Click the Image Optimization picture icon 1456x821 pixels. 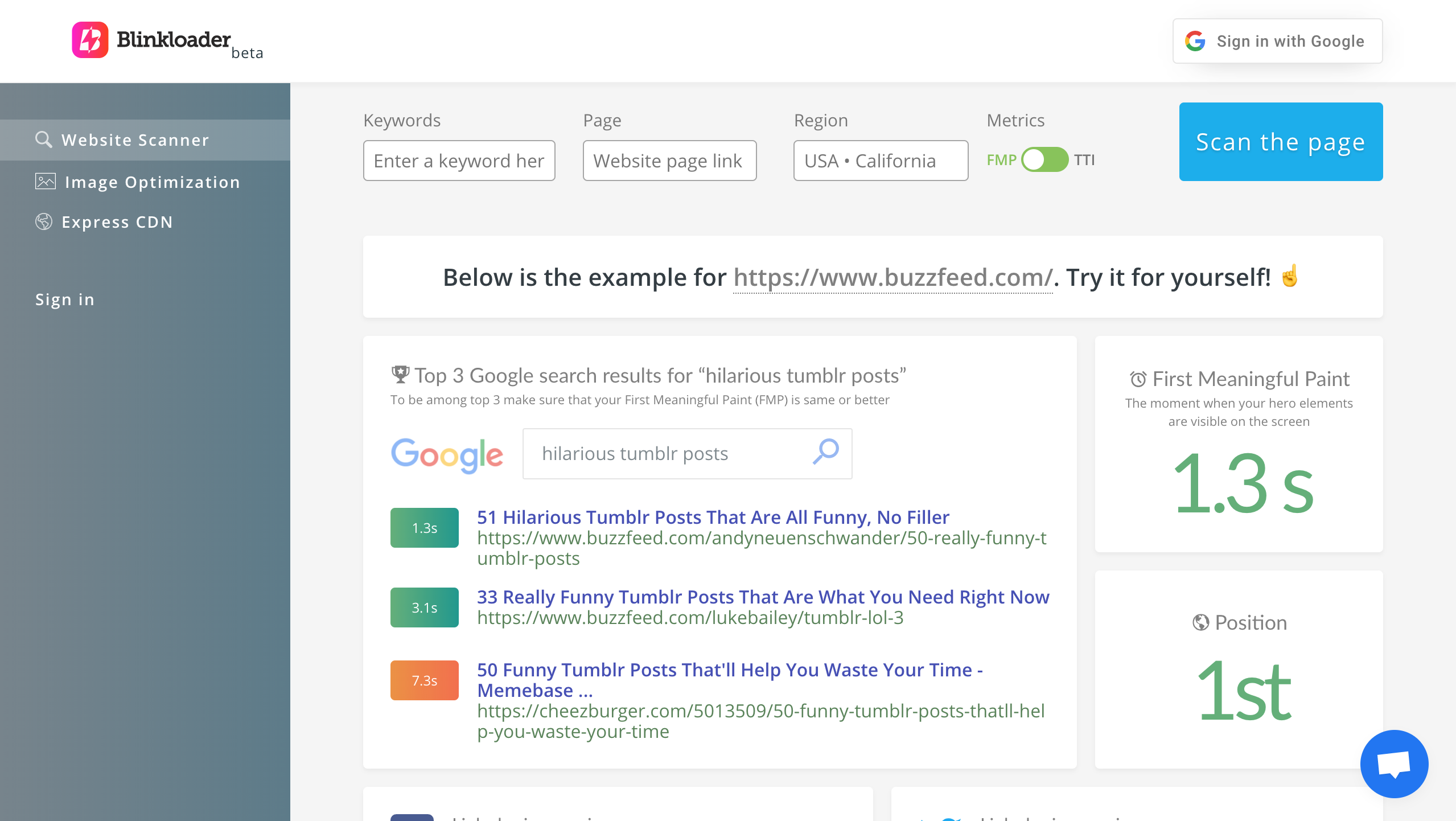tap(46, 182)
